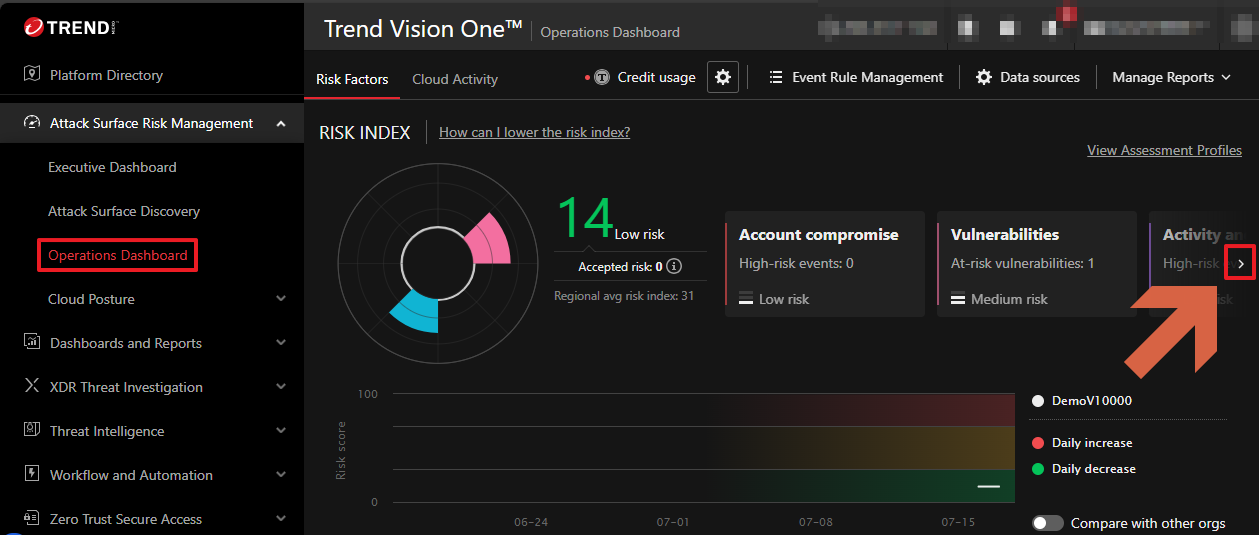Collapse the Attack Surface Risk Management section
Screen dimensions: 1259x535
281,123
